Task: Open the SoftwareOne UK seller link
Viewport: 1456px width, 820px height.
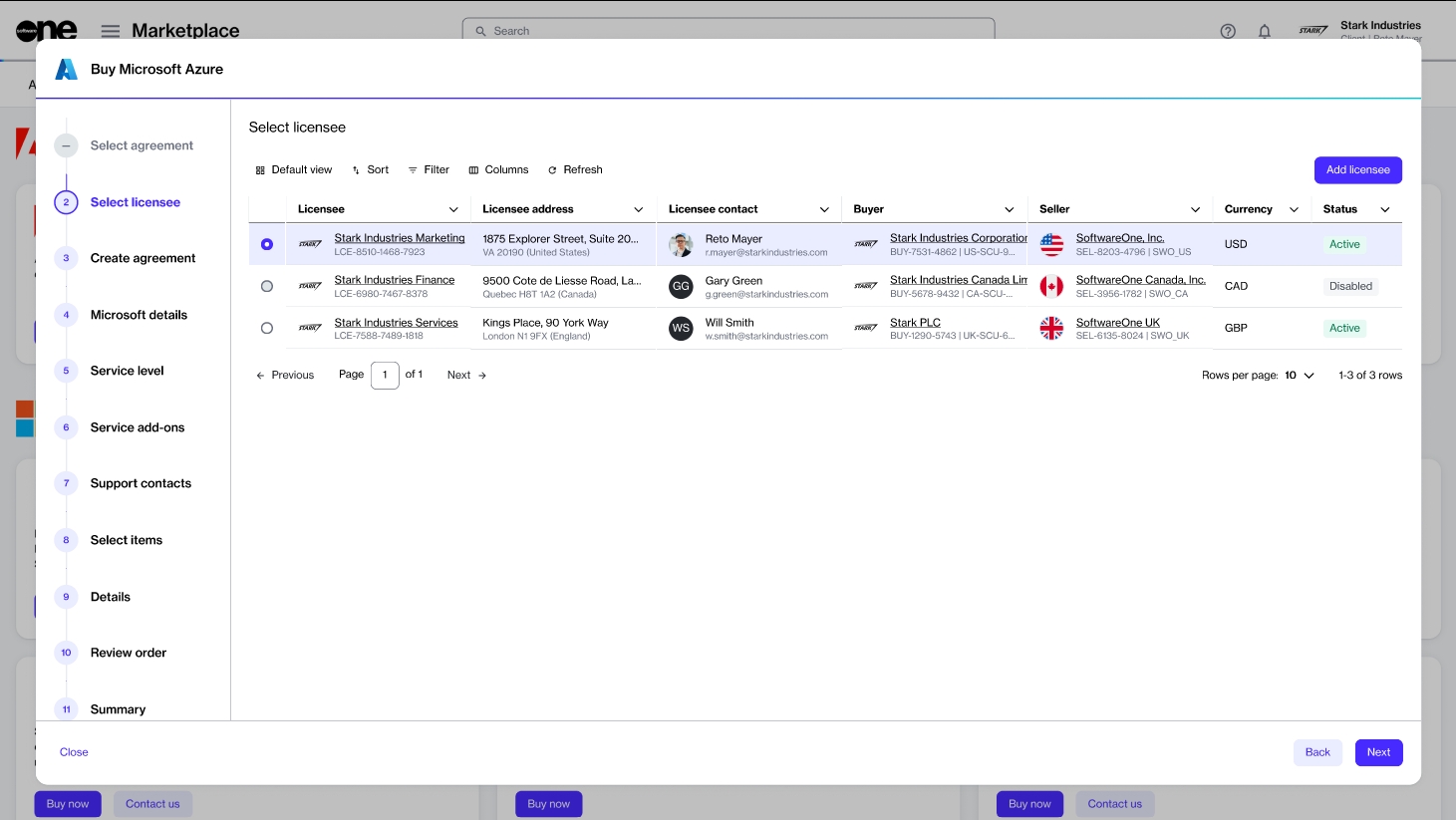Action: pos(1117,323)
